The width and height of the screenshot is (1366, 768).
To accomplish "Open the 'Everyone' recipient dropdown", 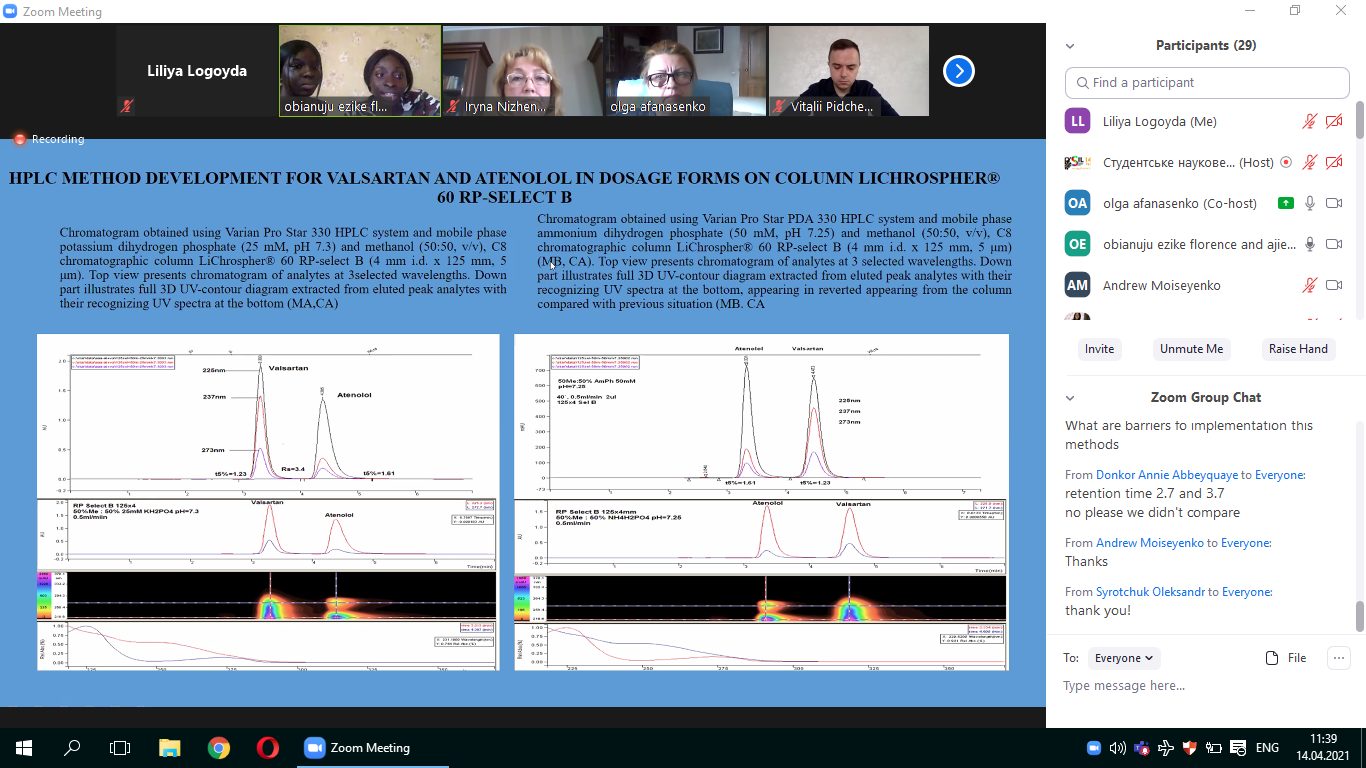I will (x=1124, y=658).
